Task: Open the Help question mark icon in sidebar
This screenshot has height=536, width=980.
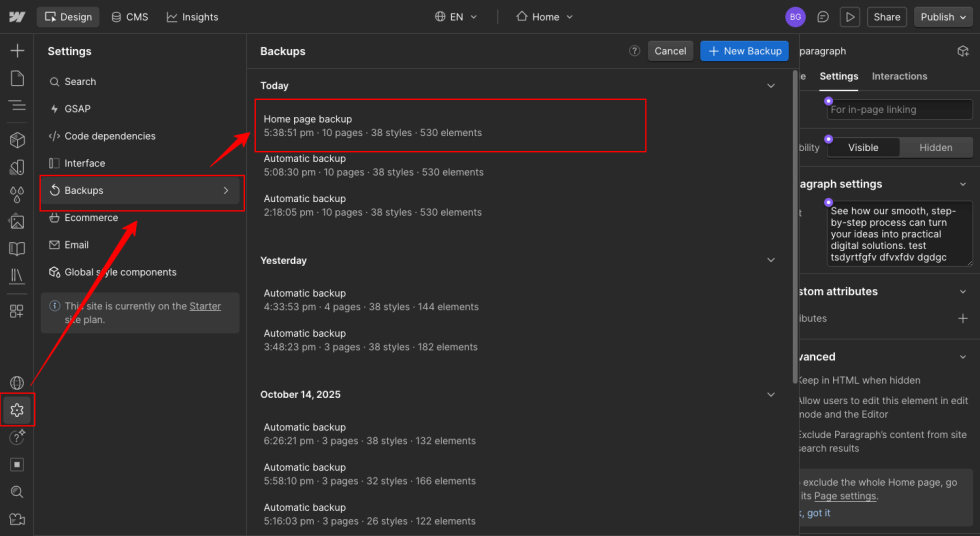Action: 17,437
